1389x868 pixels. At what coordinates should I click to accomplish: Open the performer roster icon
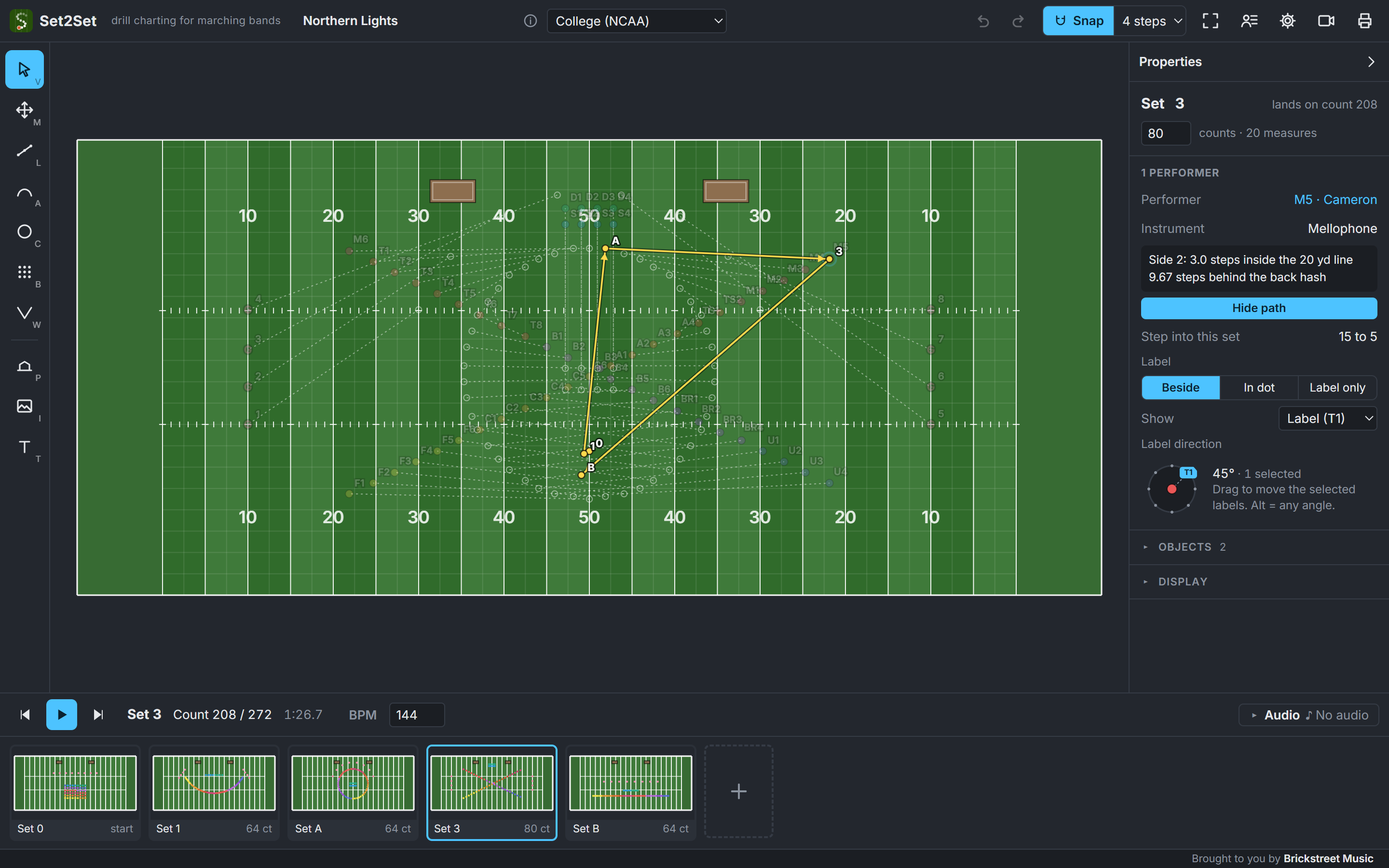coord(1249,21)
